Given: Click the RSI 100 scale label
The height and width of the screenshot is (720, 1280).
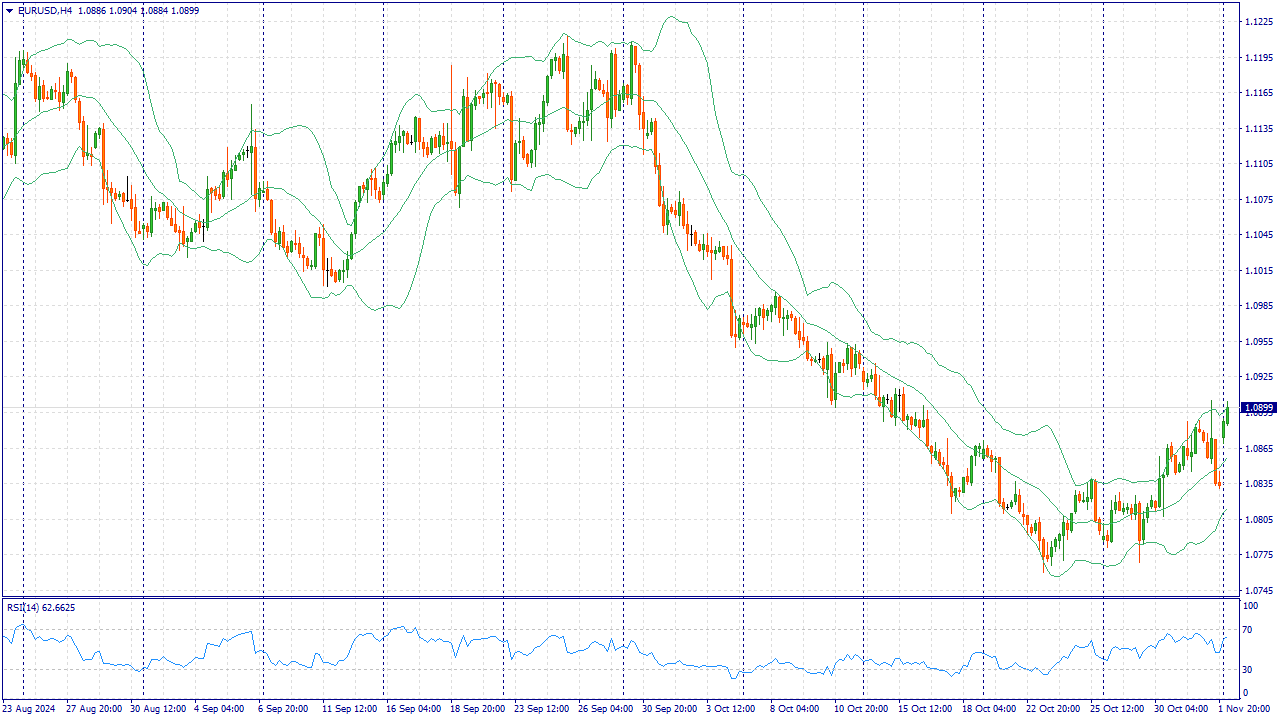Looking at the screenshot, I should [x=1250, y=606].
